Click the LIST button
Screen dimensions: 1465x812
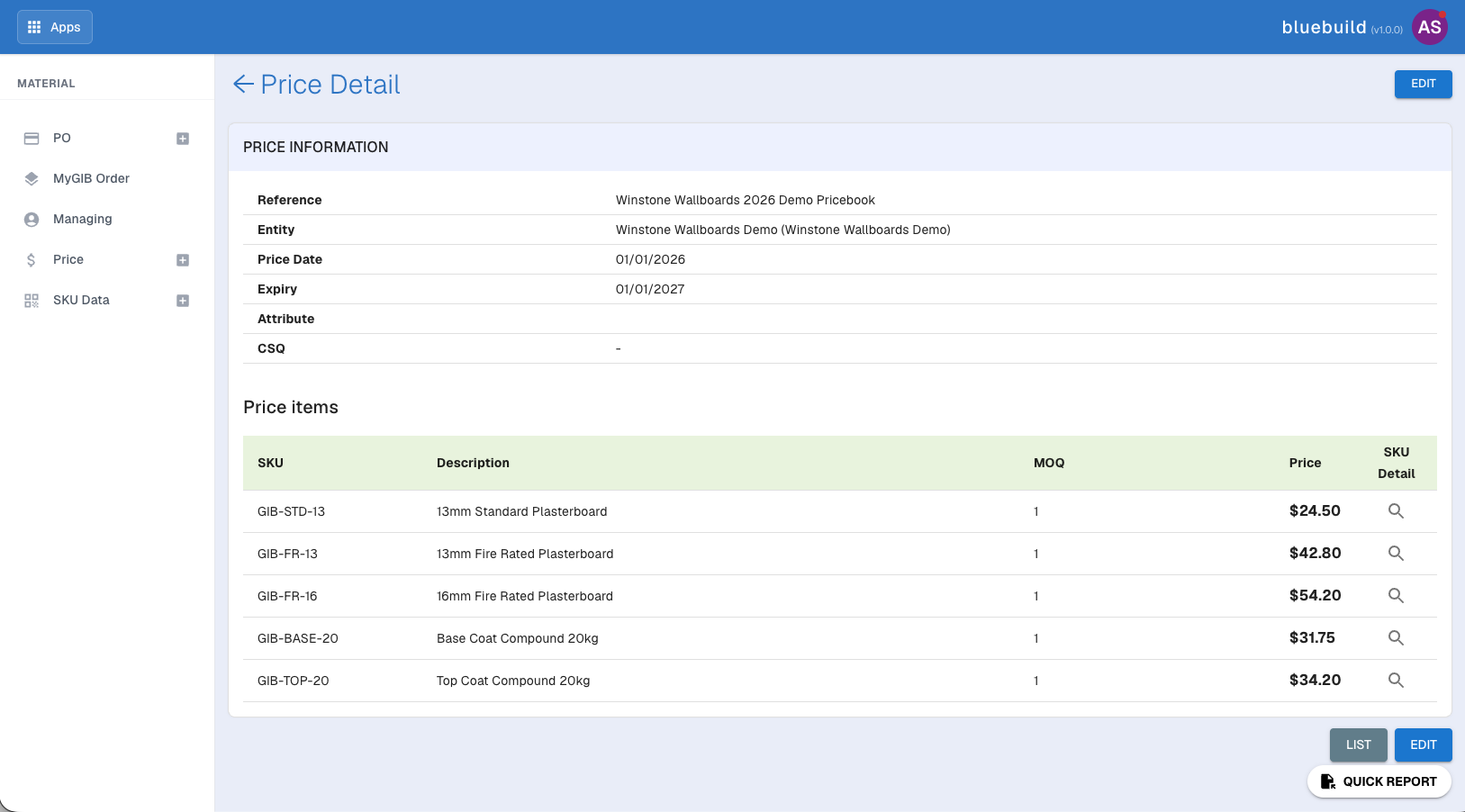(x=1358, y=744)
